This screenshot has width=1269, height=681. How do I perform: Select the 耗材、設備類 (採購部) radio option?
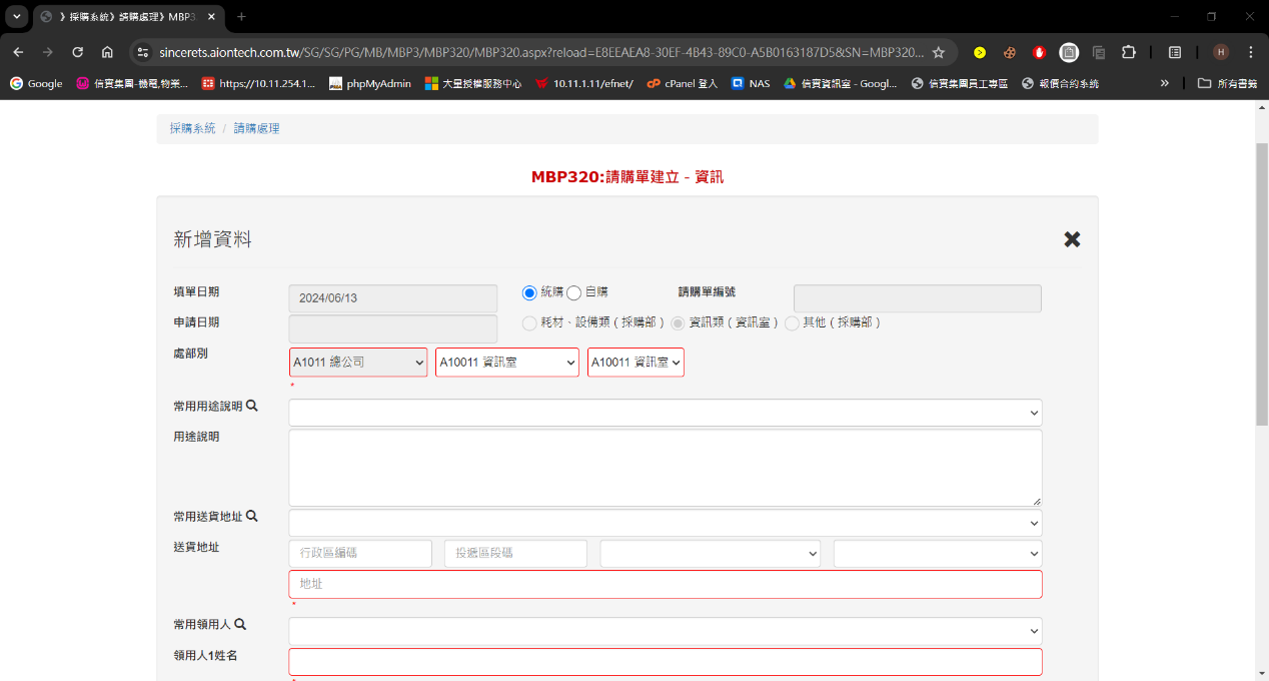coord(529,323)
